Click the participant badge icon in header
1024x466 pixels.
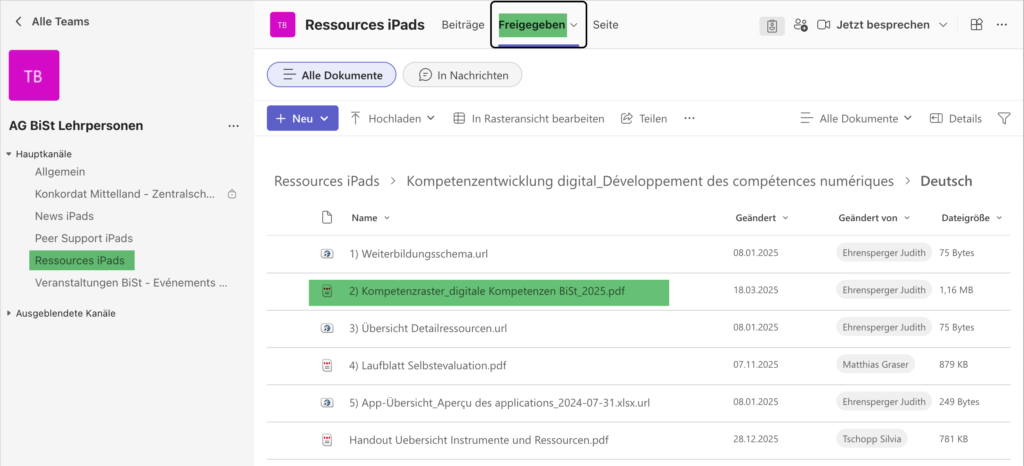tap(772, 25)
